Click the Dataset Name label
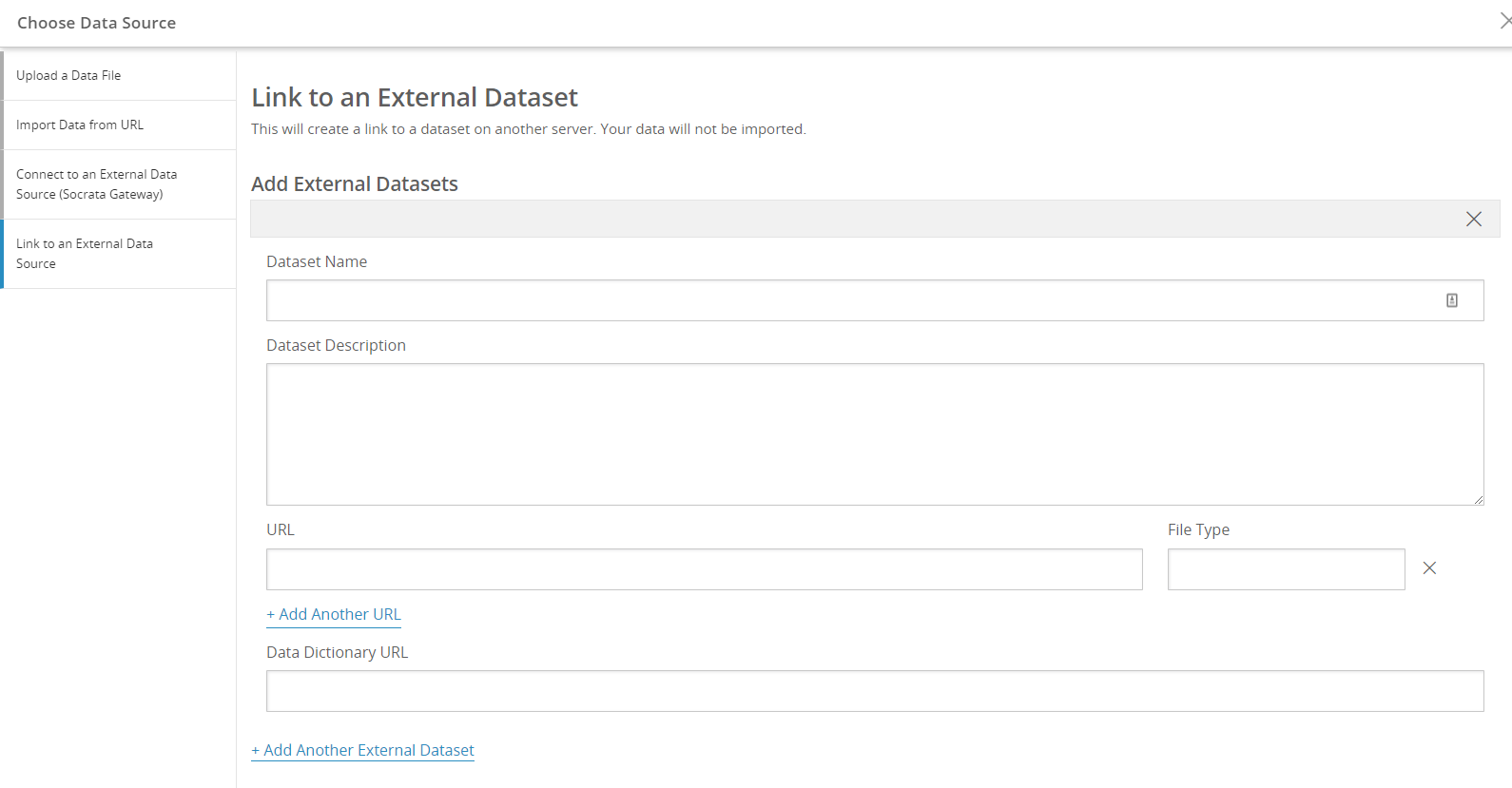1512x788 pixels. point(317,261)
